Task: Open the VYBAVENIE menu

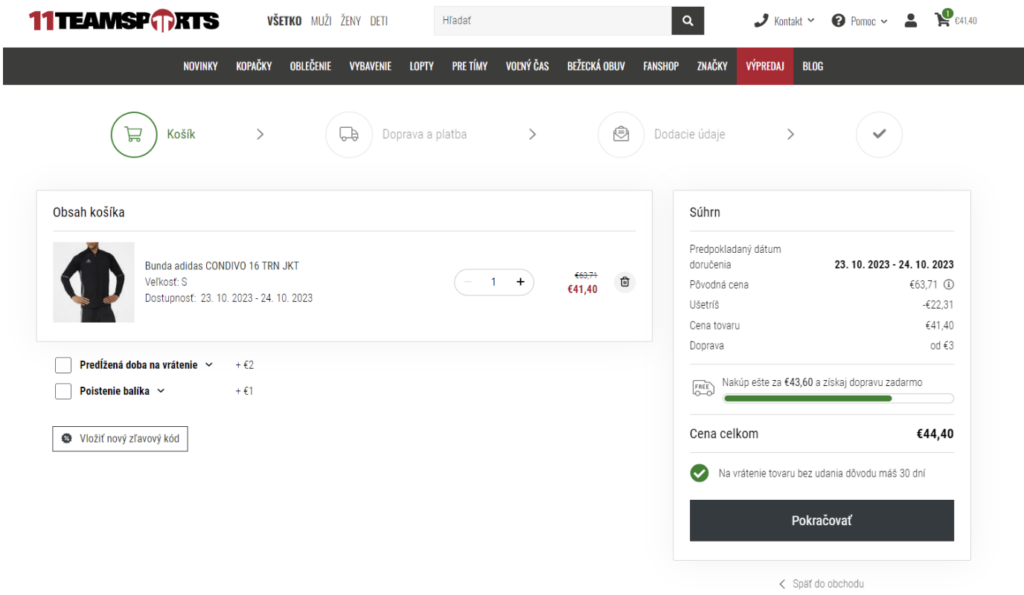Action: [370, 66]
